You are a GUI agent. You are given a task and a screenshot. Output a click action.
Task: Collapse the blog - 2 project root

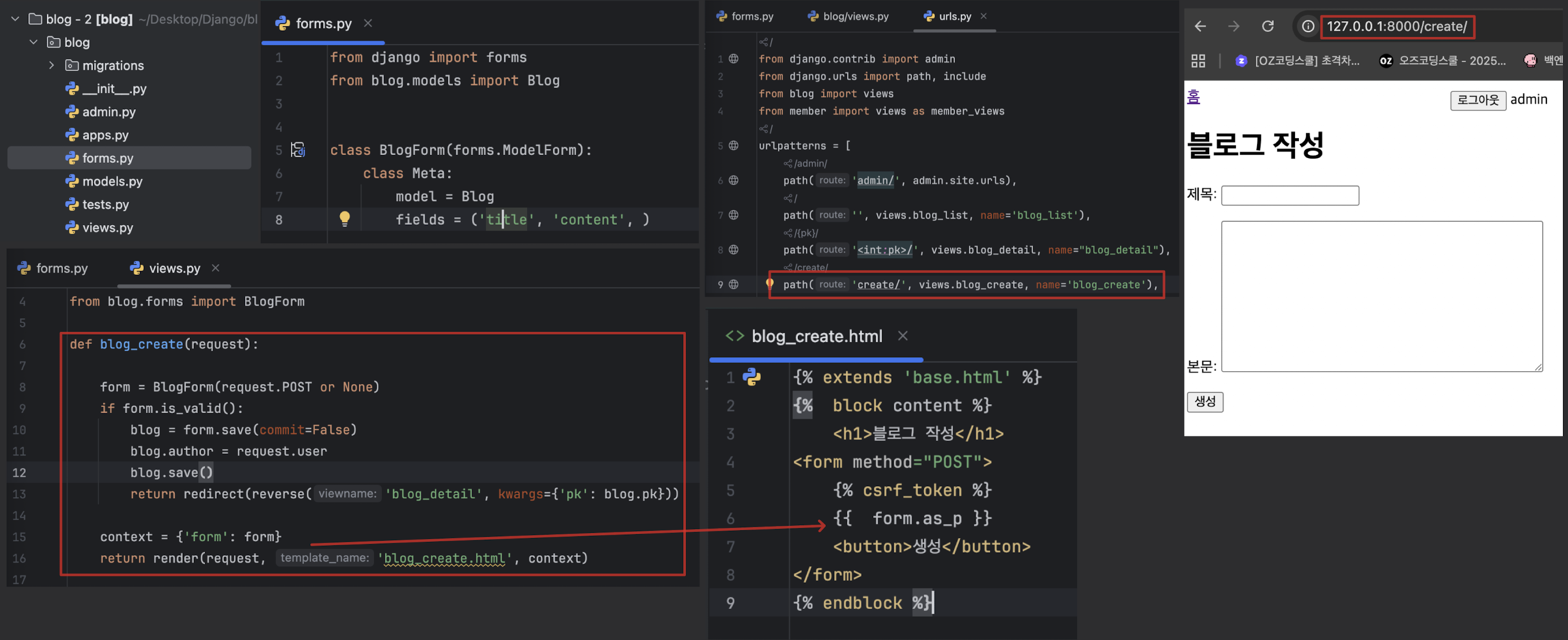coord(15,19)
